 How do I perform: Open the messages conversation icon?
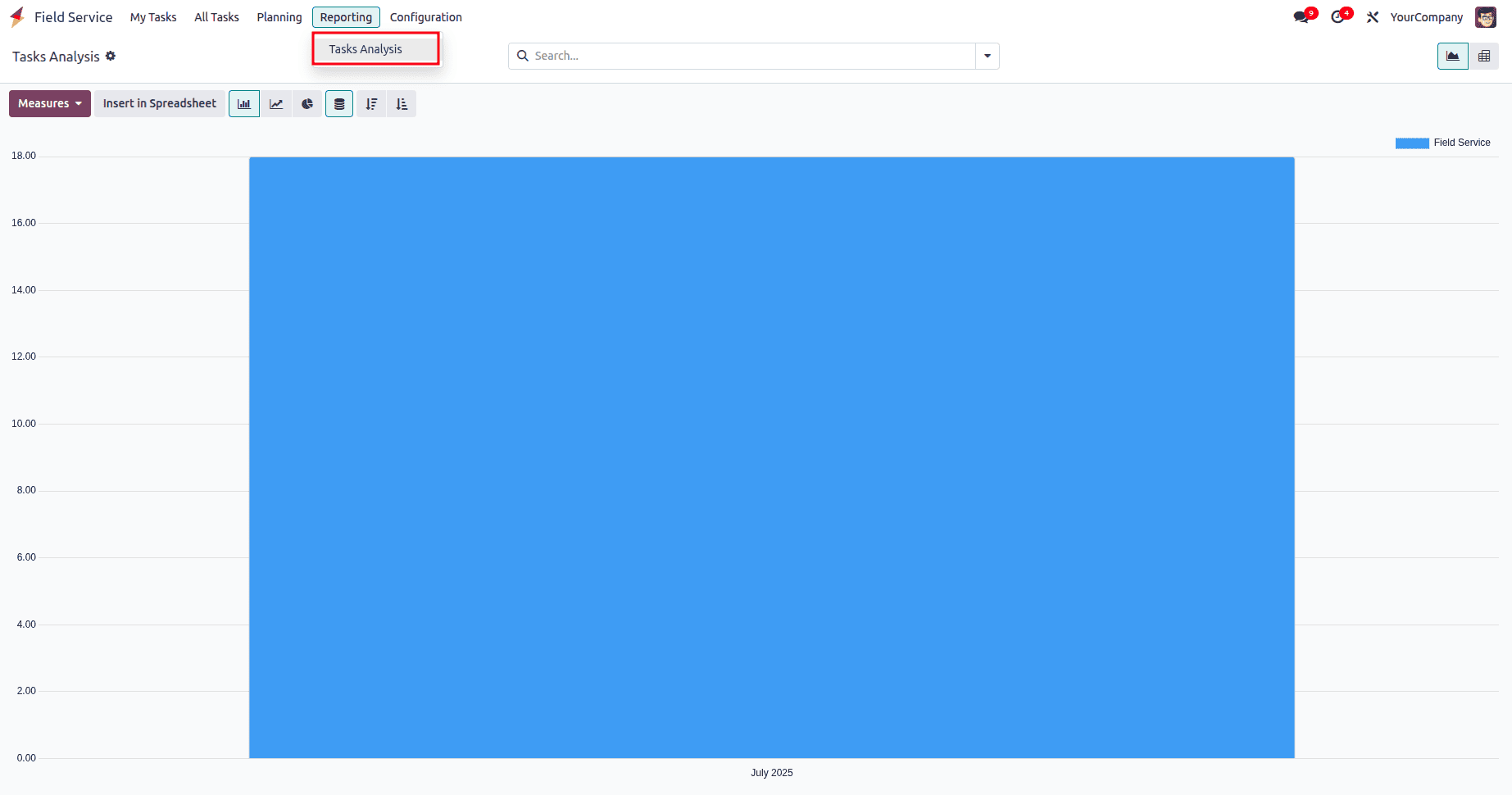(1301, 17)
